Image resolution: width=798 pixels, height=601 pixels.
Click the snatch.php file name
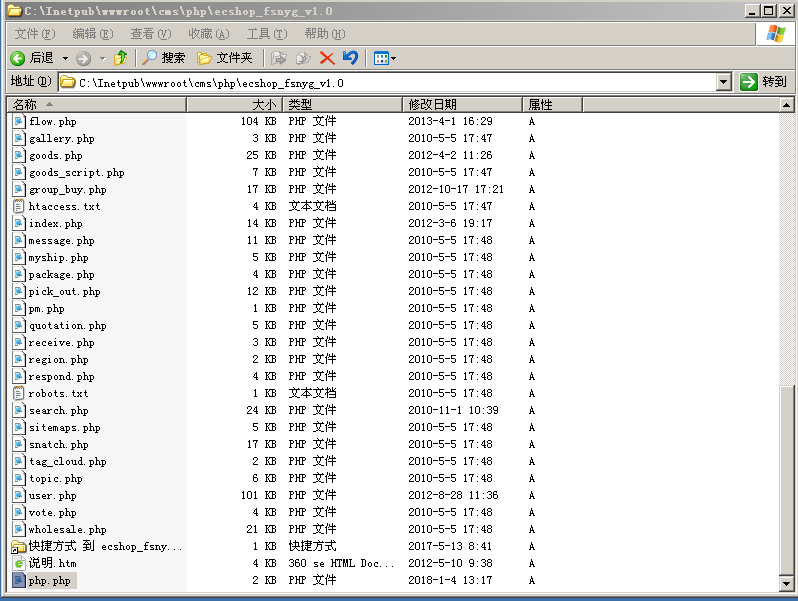(59, 445)
